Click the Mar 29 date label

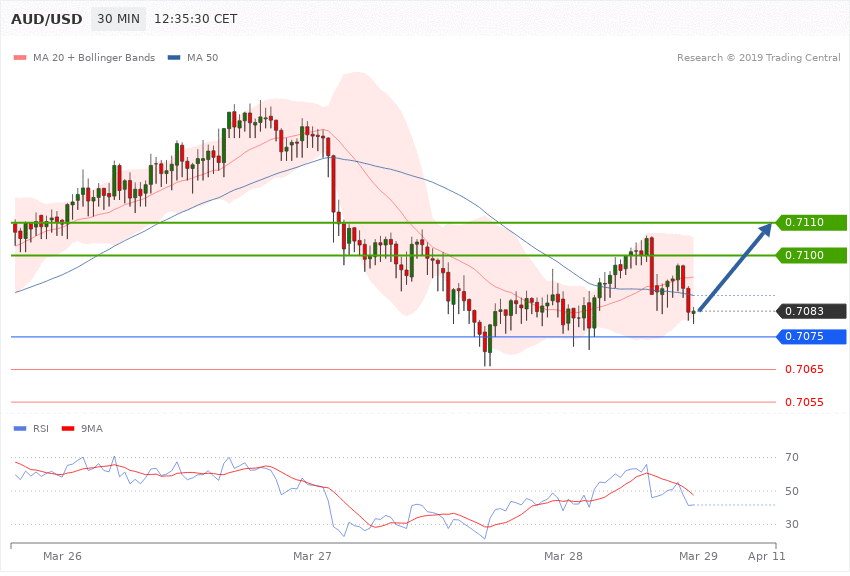698,556
